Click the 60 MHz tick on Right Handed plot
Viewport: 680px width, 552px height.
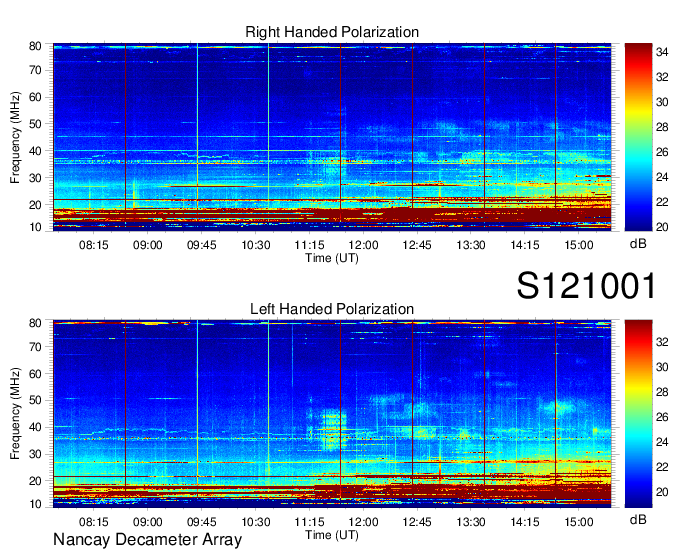click(x=35, y=97)
